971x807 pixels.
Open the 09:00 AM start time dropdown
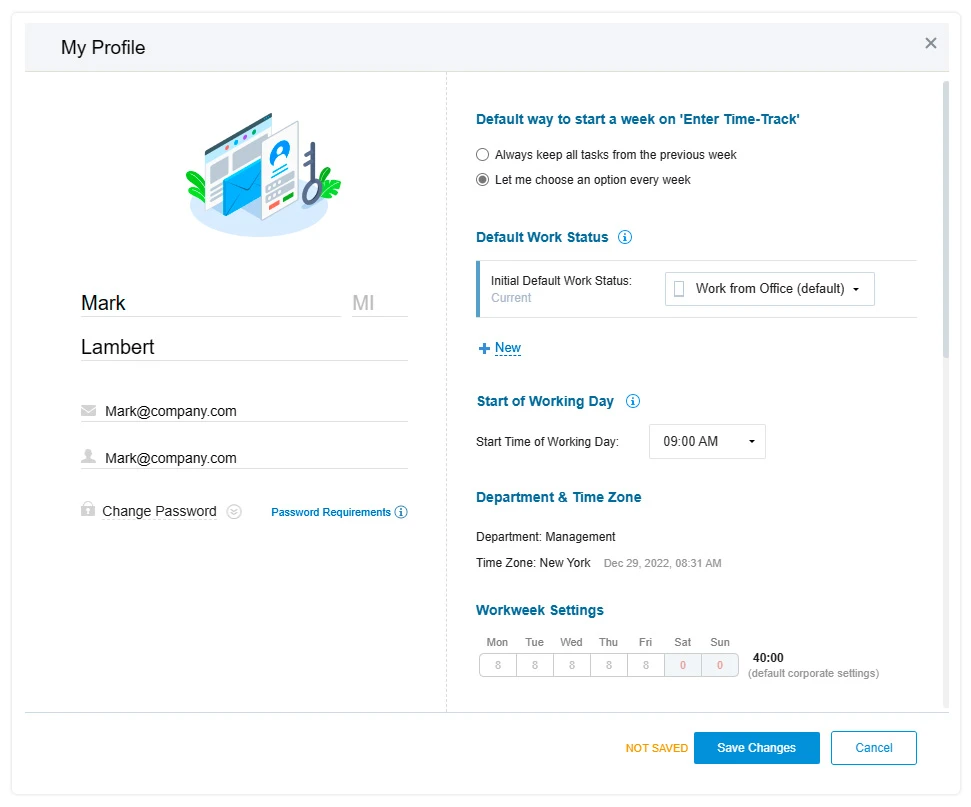tap(707, 442)
